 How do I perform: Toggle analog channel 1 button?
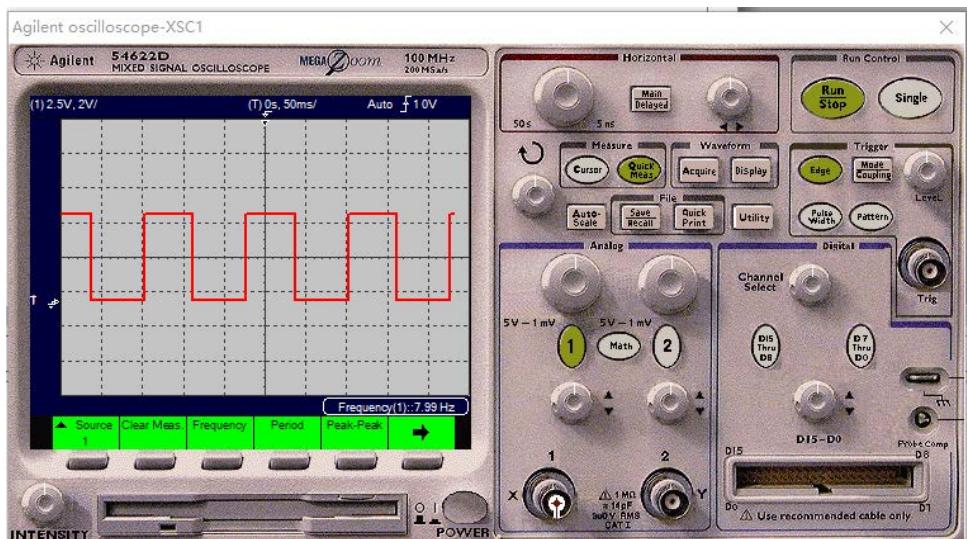[x=571, y=345]
